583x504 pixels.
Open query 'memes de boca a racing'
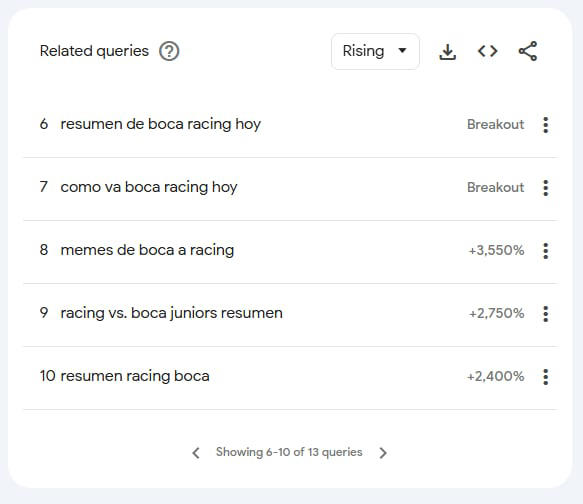coord(147,250)
